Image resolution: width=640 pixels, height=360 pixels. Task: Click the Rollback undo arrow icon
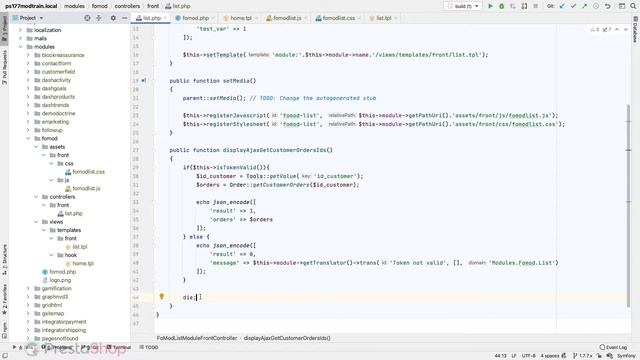(607, 6)
